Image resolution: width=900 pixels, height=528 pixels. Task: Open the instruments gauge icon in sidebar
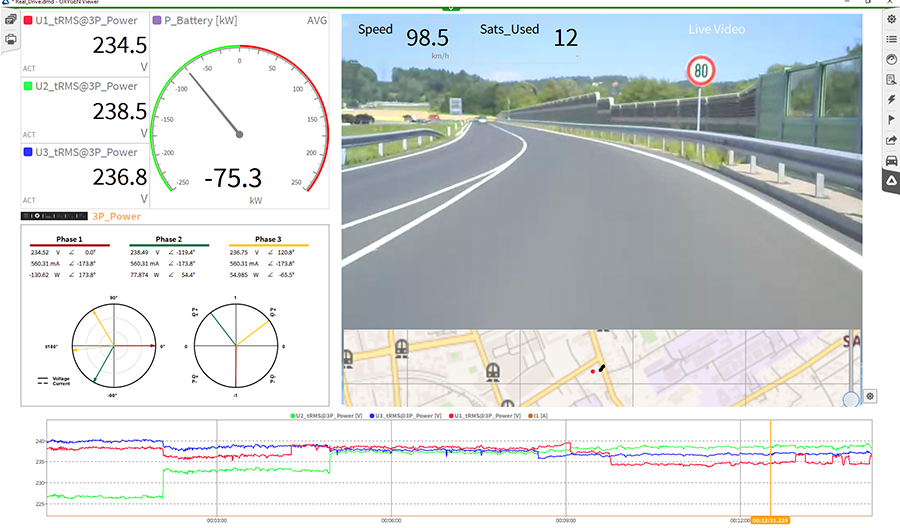point(891,59)
